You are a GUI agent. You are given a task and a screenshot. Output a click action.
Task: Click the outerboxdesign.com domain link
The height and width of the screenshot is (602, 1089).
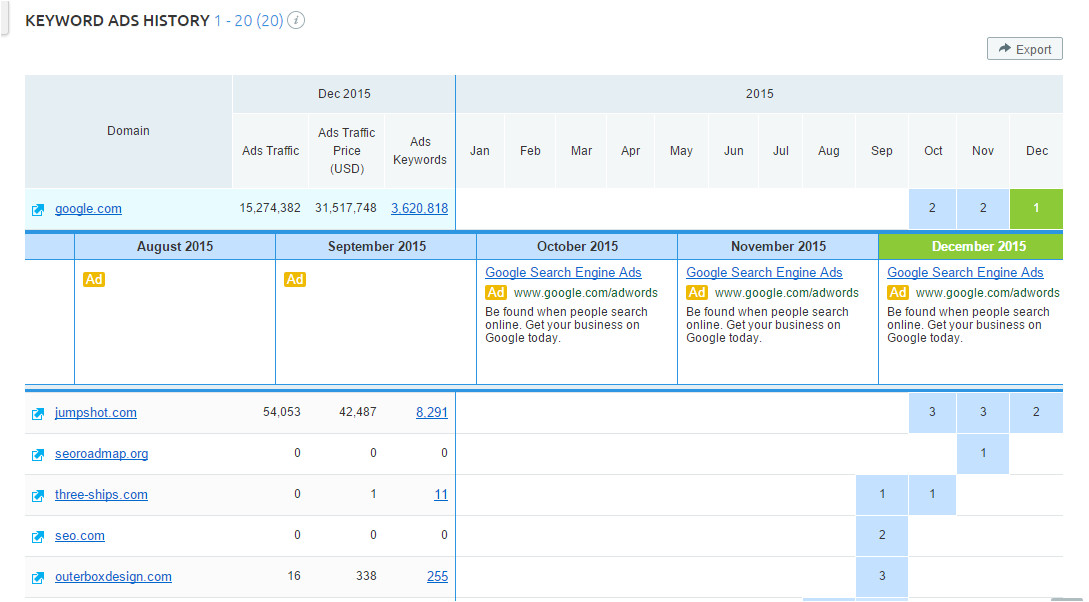[113, 577]
